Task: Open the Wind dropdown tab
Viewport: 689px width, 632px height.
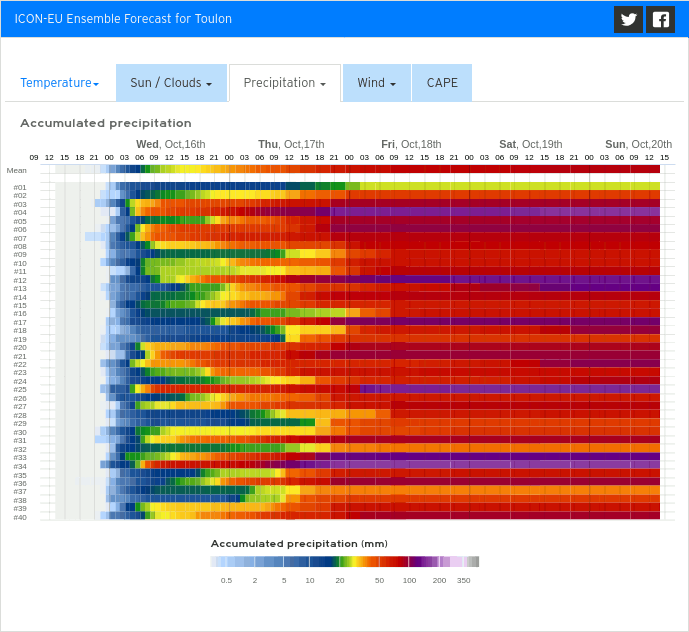Action: (377, 83)
